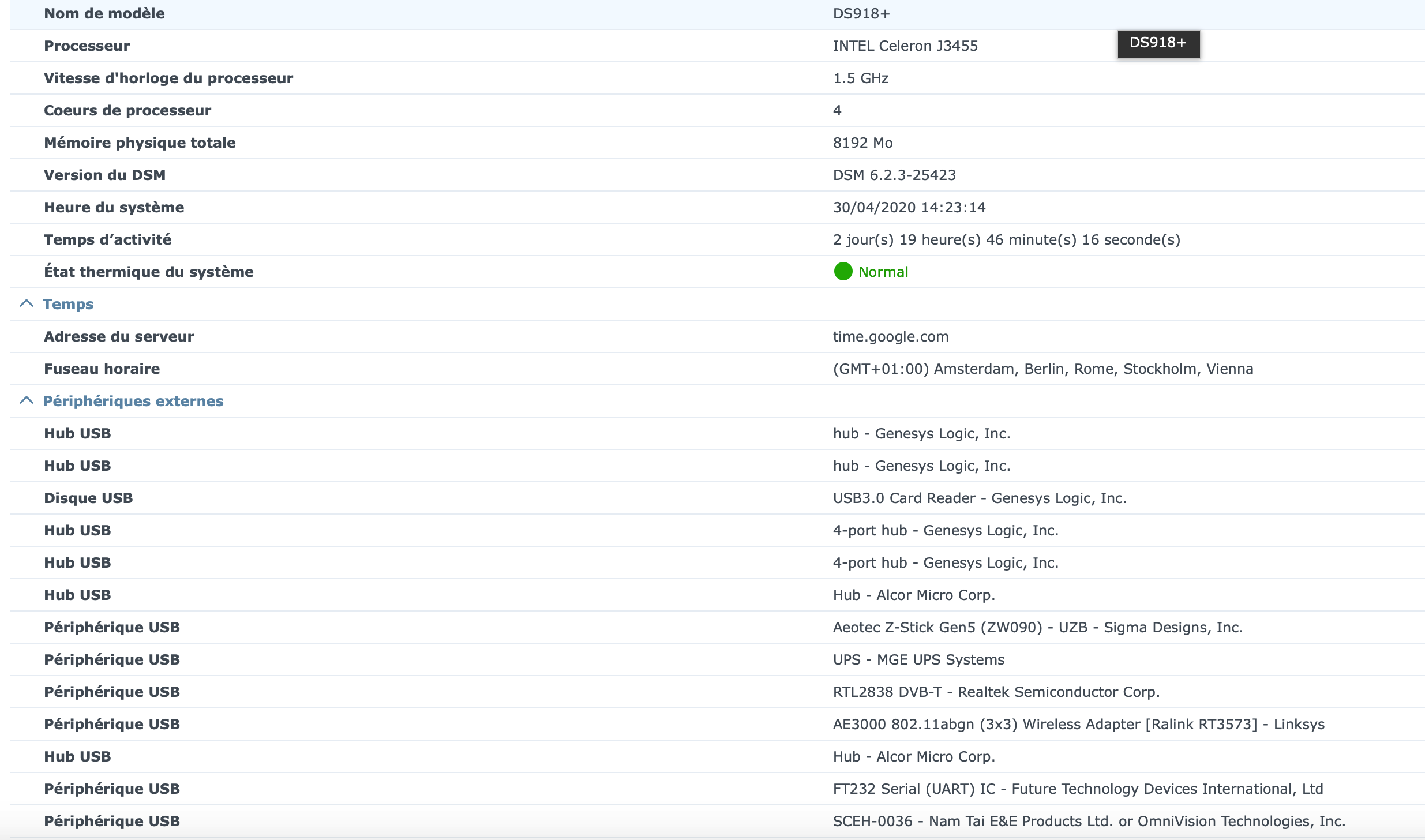Screen dimensions: 1425x840
Task: Click the Périphériques externes header label
Action: tap(133, 401)
